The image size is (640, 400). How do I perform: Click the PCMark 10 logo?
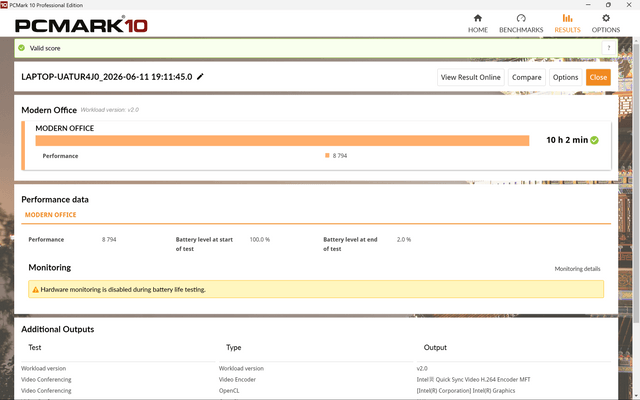(x=81, y=25)
